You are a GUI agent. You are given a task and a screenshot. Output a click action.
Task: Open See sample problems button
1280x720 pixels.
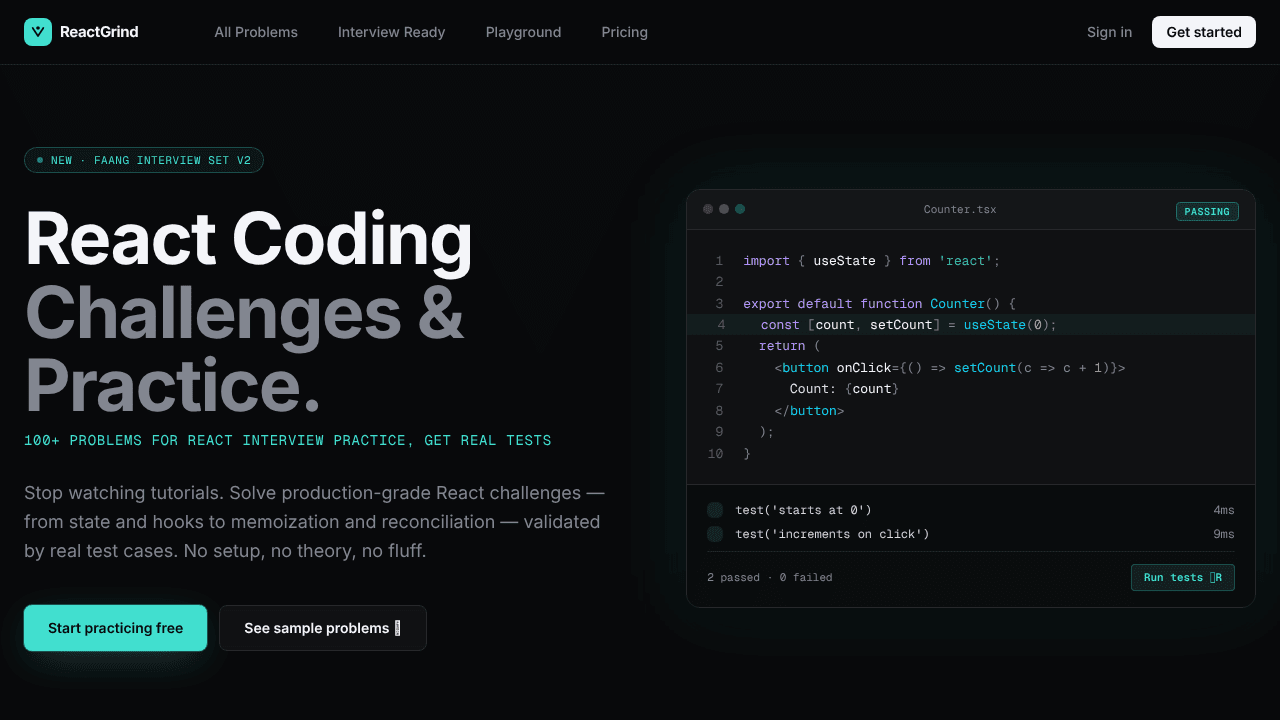click(323, 628)
